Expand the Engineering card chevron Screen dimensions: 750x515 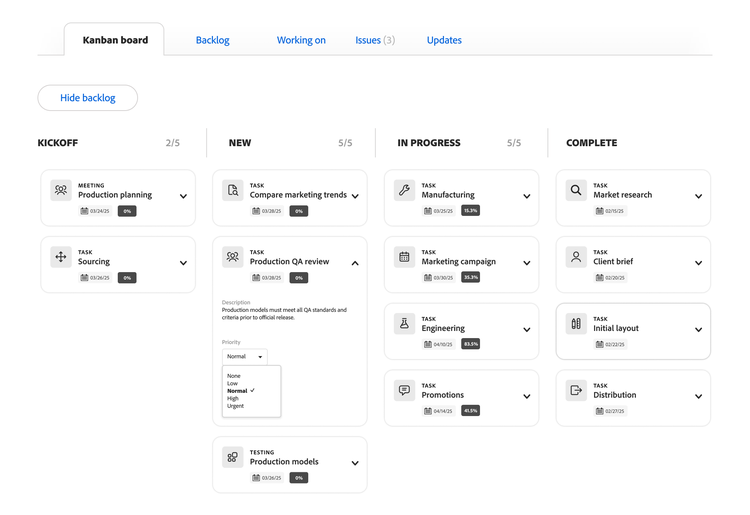click(x=527, y=329)
